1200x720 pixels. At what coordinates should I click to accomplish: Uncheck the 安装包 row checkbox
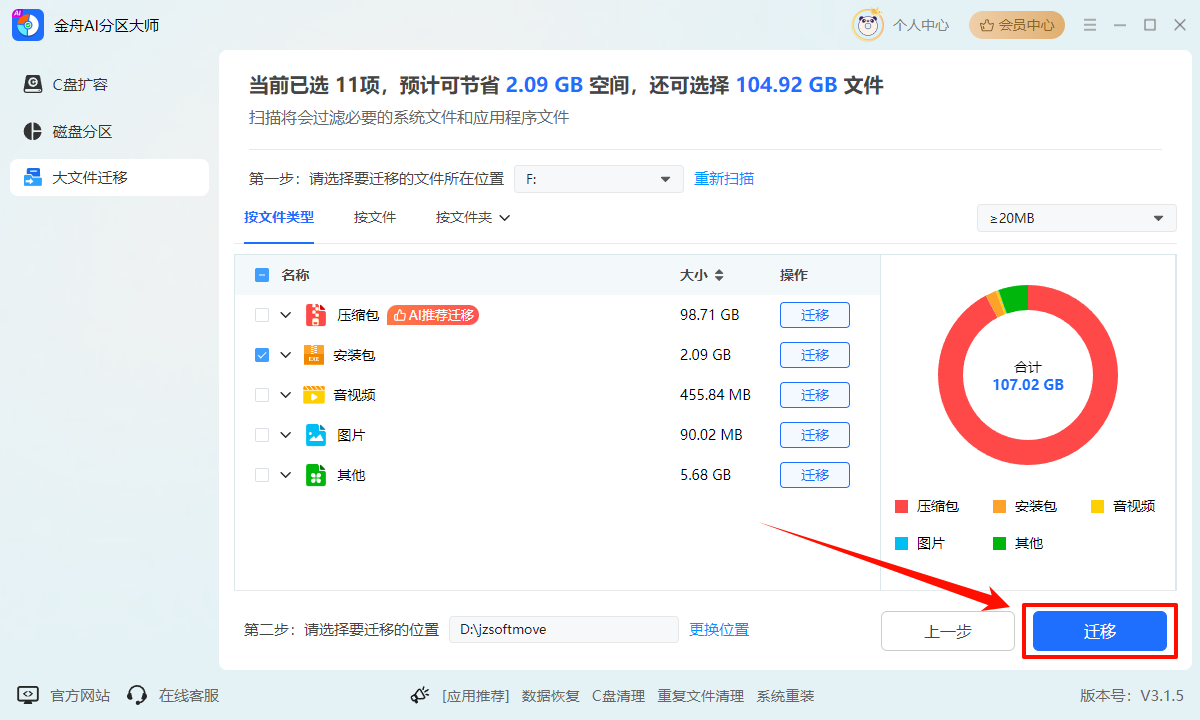[262, 355]
